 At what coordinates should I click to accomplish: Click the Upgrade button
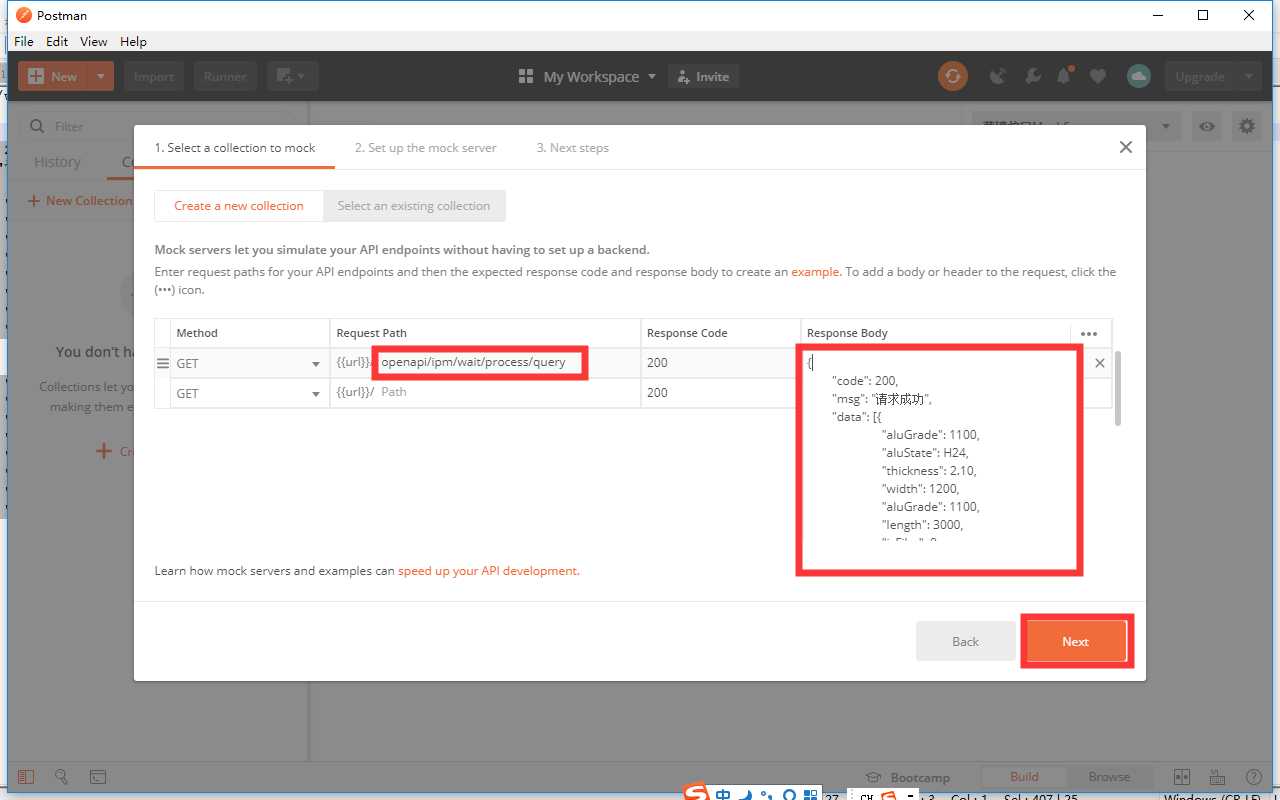point(1199,76)
